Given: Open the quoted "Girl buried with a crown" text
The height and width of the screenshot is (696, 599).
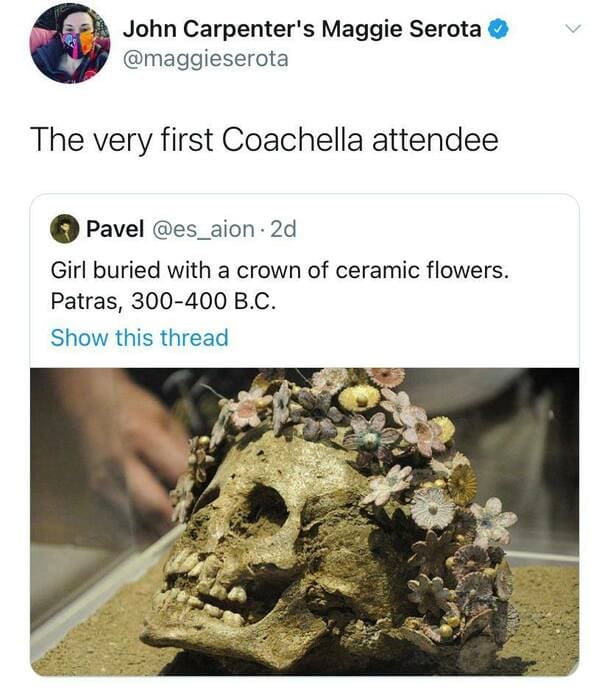Looking at the screenshot, I should pos(280,270).
